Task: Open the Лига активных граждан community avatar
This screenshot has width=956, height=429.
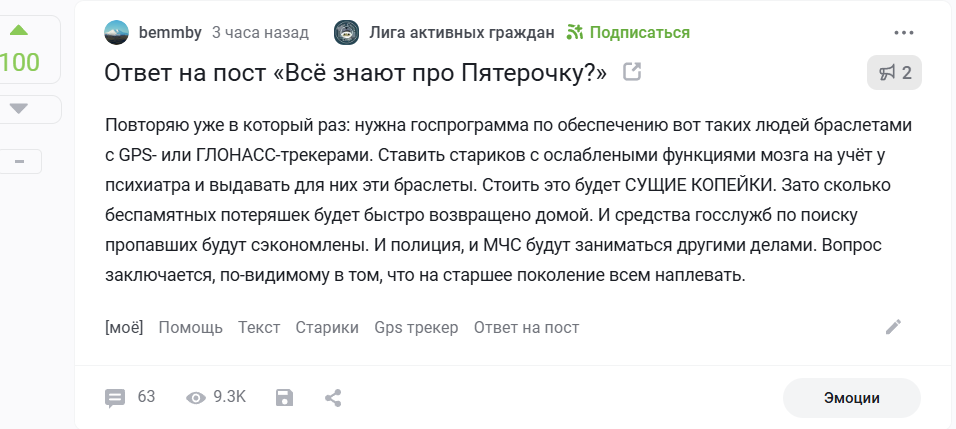Action: click(347, 32)
